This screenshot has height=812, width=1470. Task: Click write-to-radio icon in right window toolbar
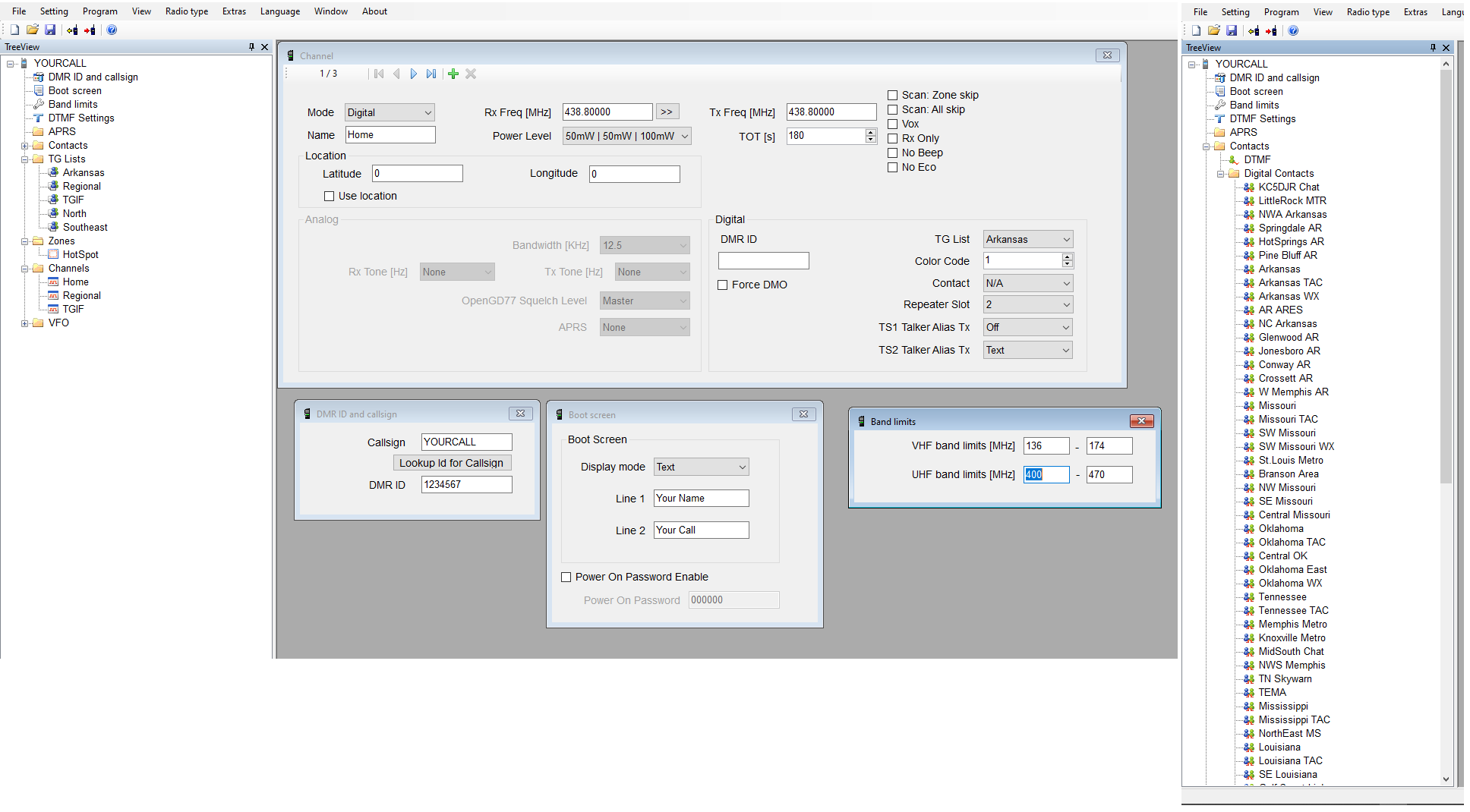coord(1271,30)
